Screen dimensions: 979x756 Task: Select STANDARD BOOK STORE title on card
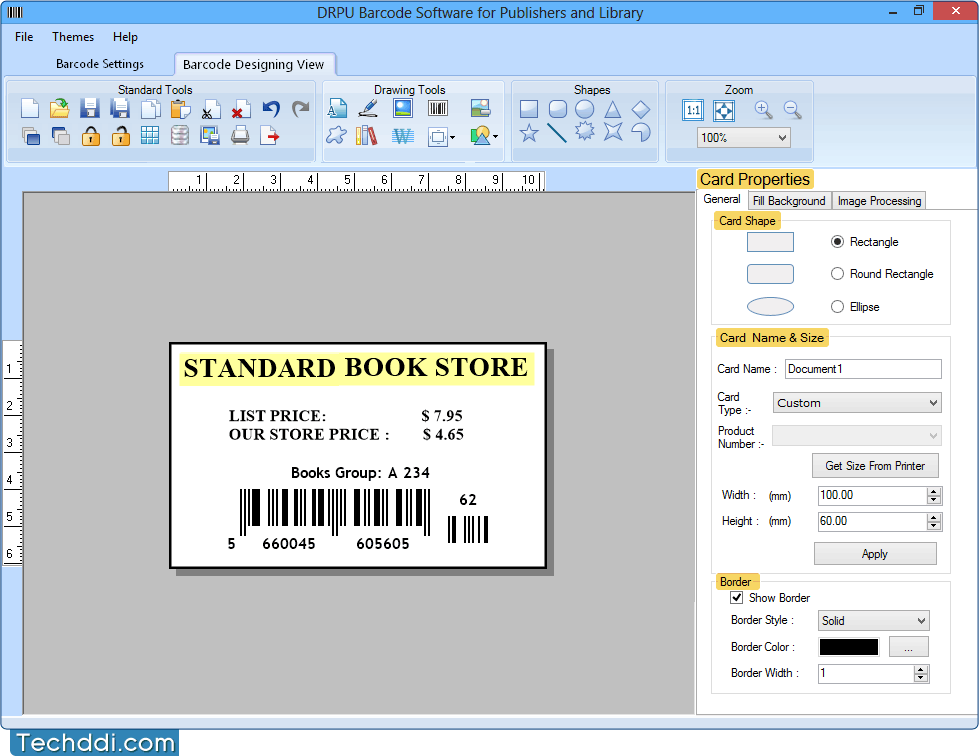click(357, 368)
